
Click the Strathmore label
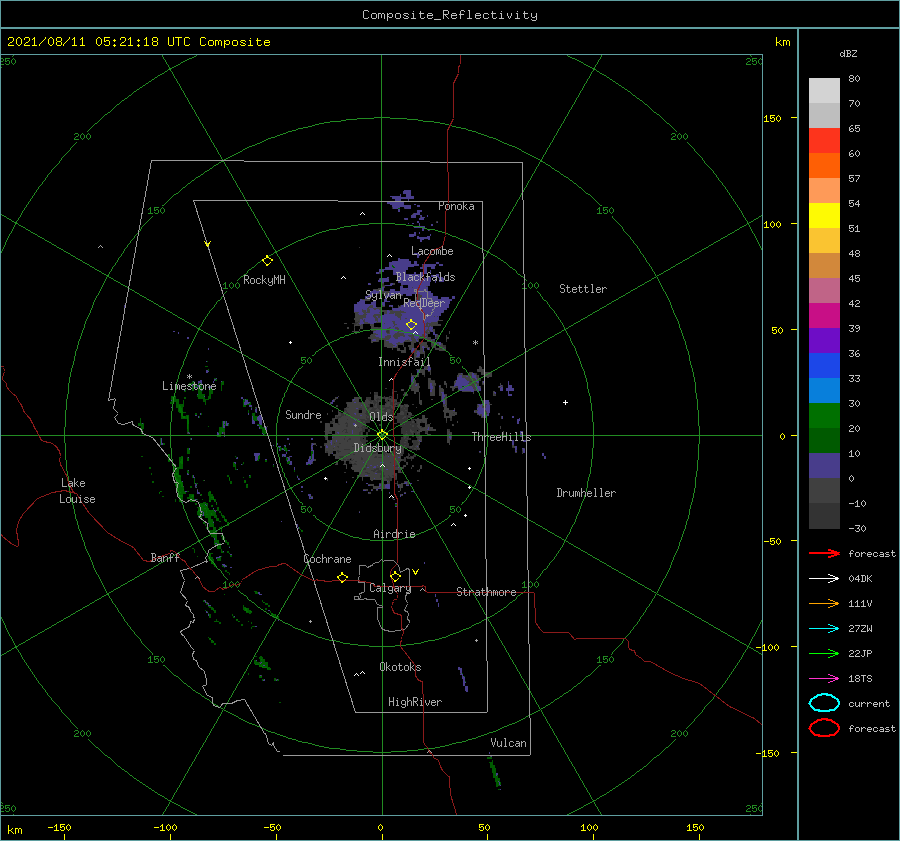(486, 592)
